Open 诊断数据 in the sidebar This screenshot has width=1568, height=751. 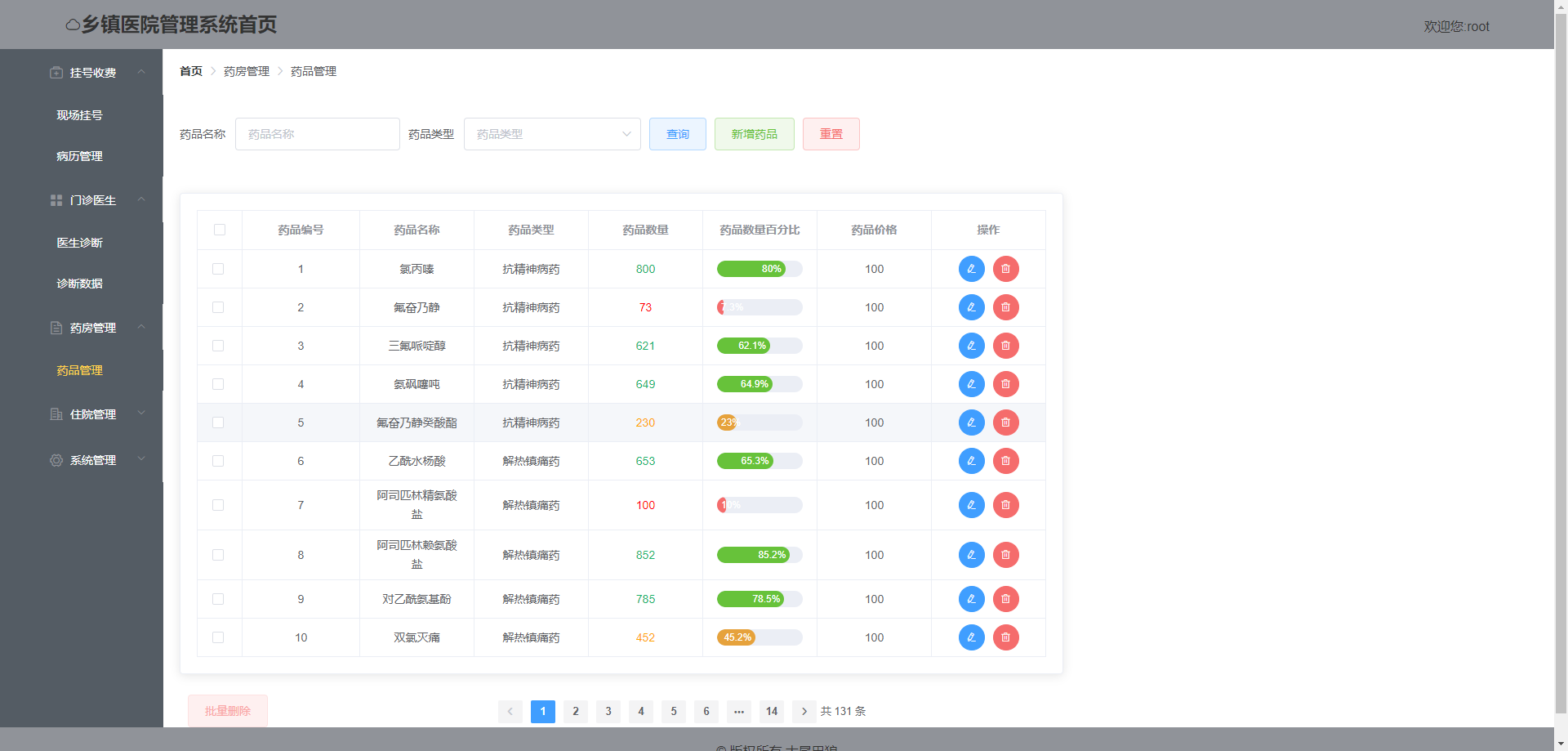79,284
